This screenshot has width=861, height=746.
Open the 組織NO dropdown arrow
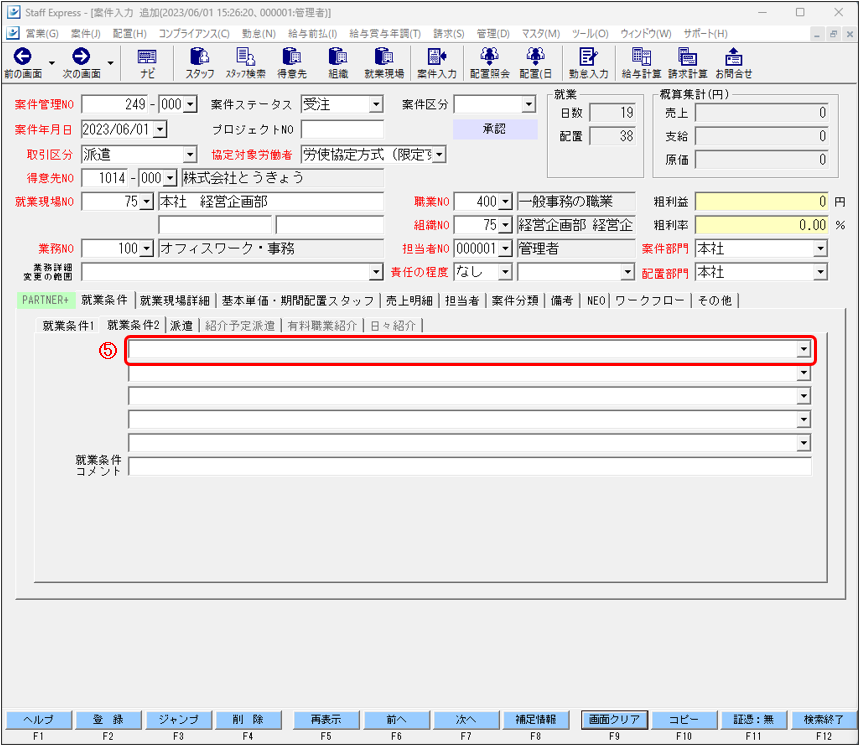click(505, 225)
